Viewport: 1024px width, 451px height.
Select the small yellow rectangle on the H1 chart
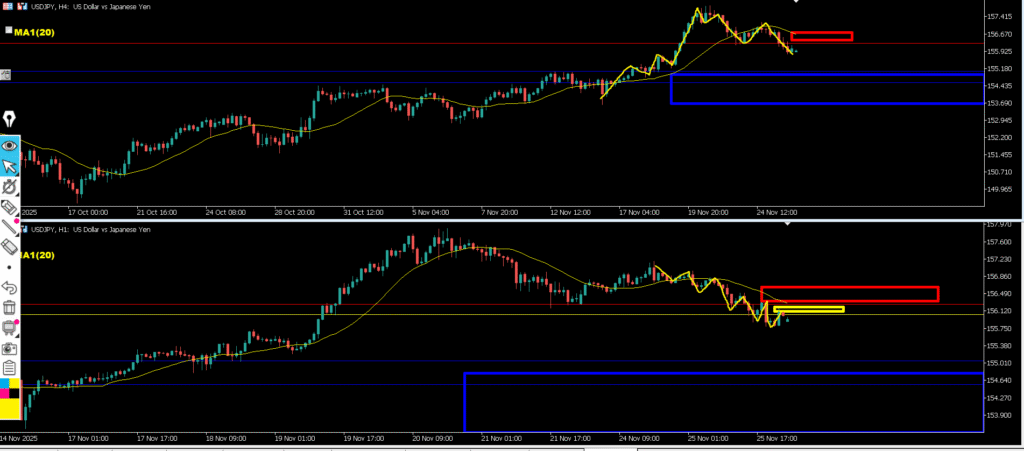pos(808,309)
